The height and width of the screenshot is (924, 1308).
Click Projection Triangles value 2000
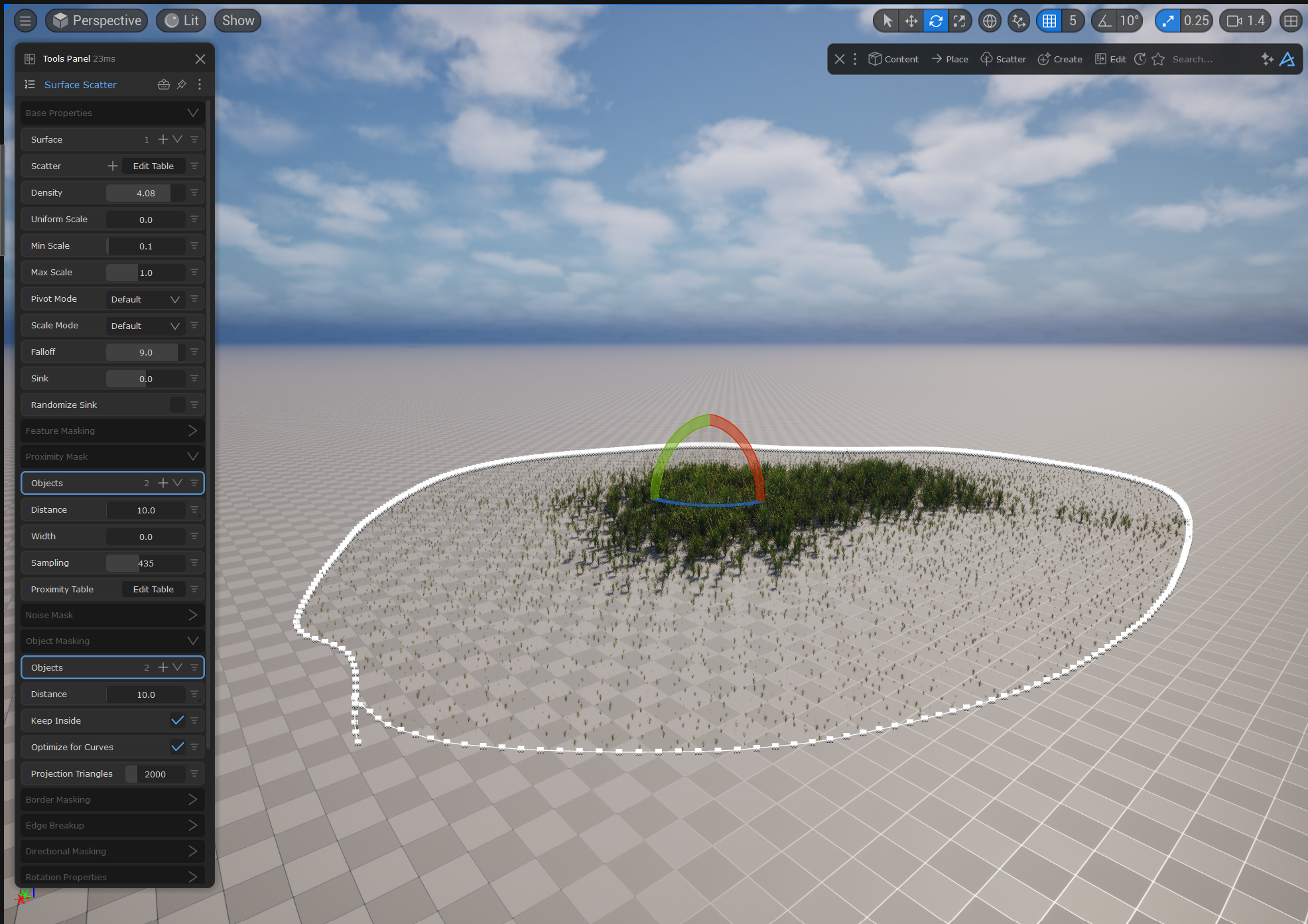155,774
